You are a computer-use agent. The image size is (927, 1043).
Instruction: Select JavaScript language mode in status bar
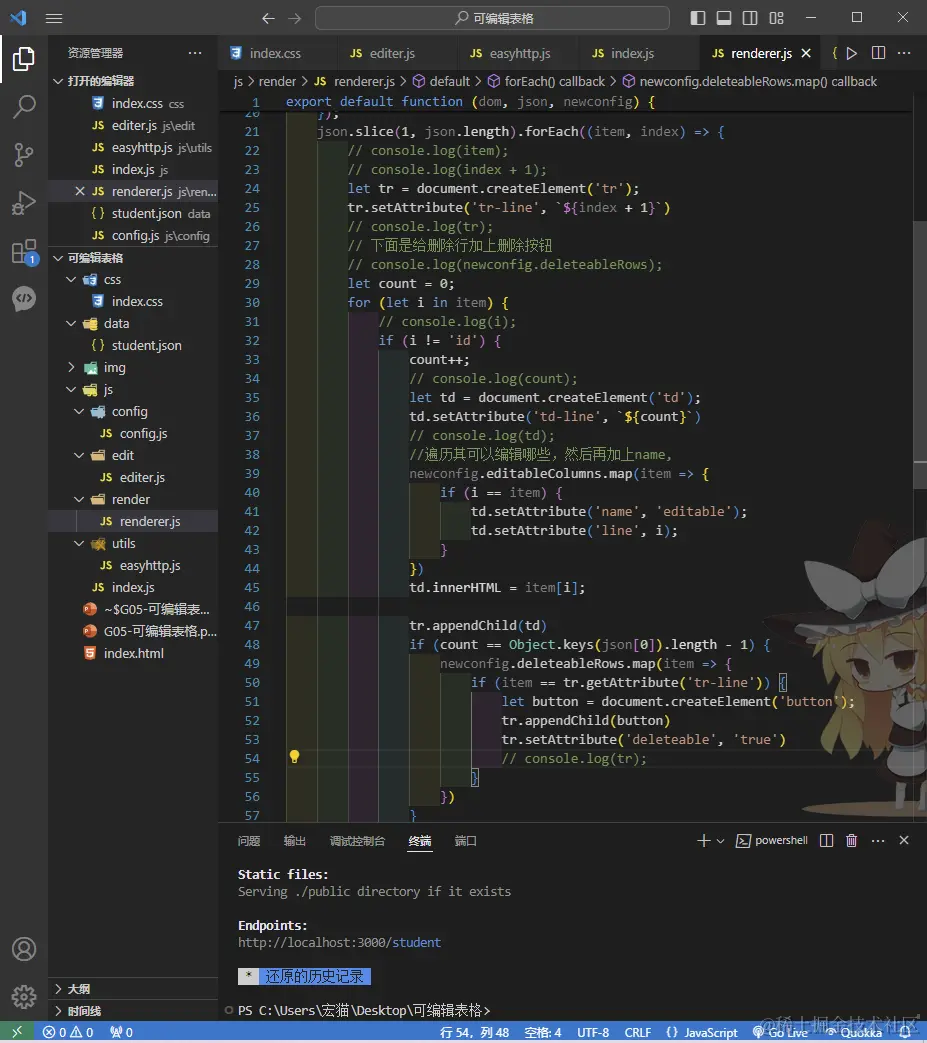point(703,1032)
